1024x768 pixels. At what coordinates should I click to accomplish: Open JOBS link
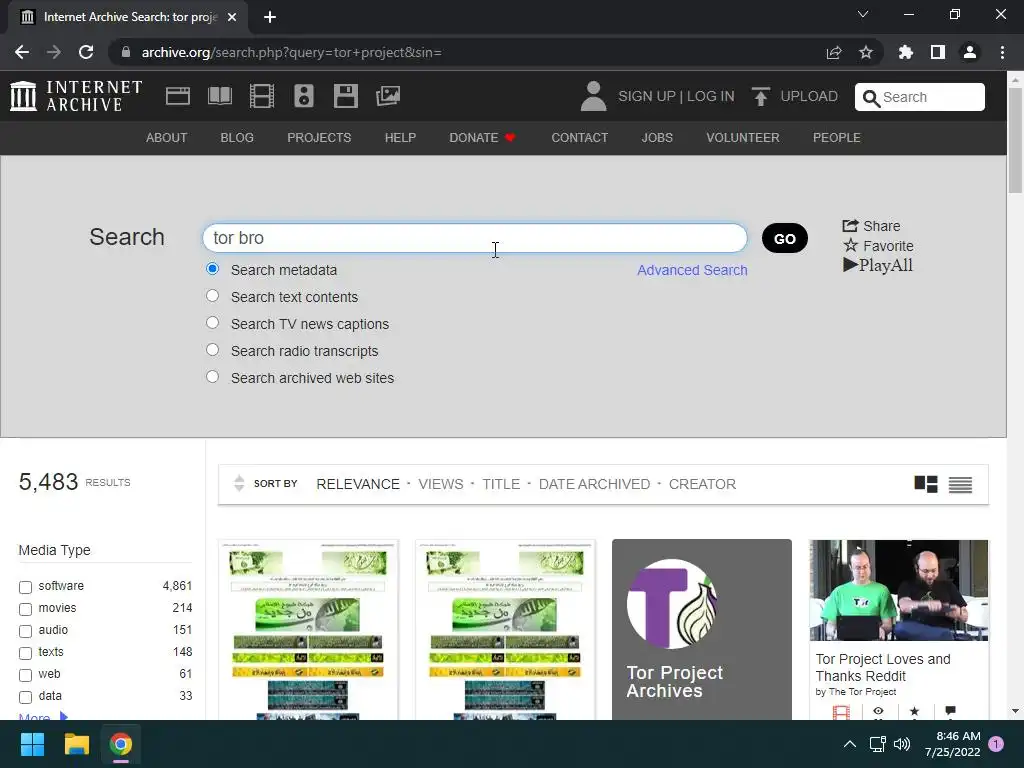point(657,138)
